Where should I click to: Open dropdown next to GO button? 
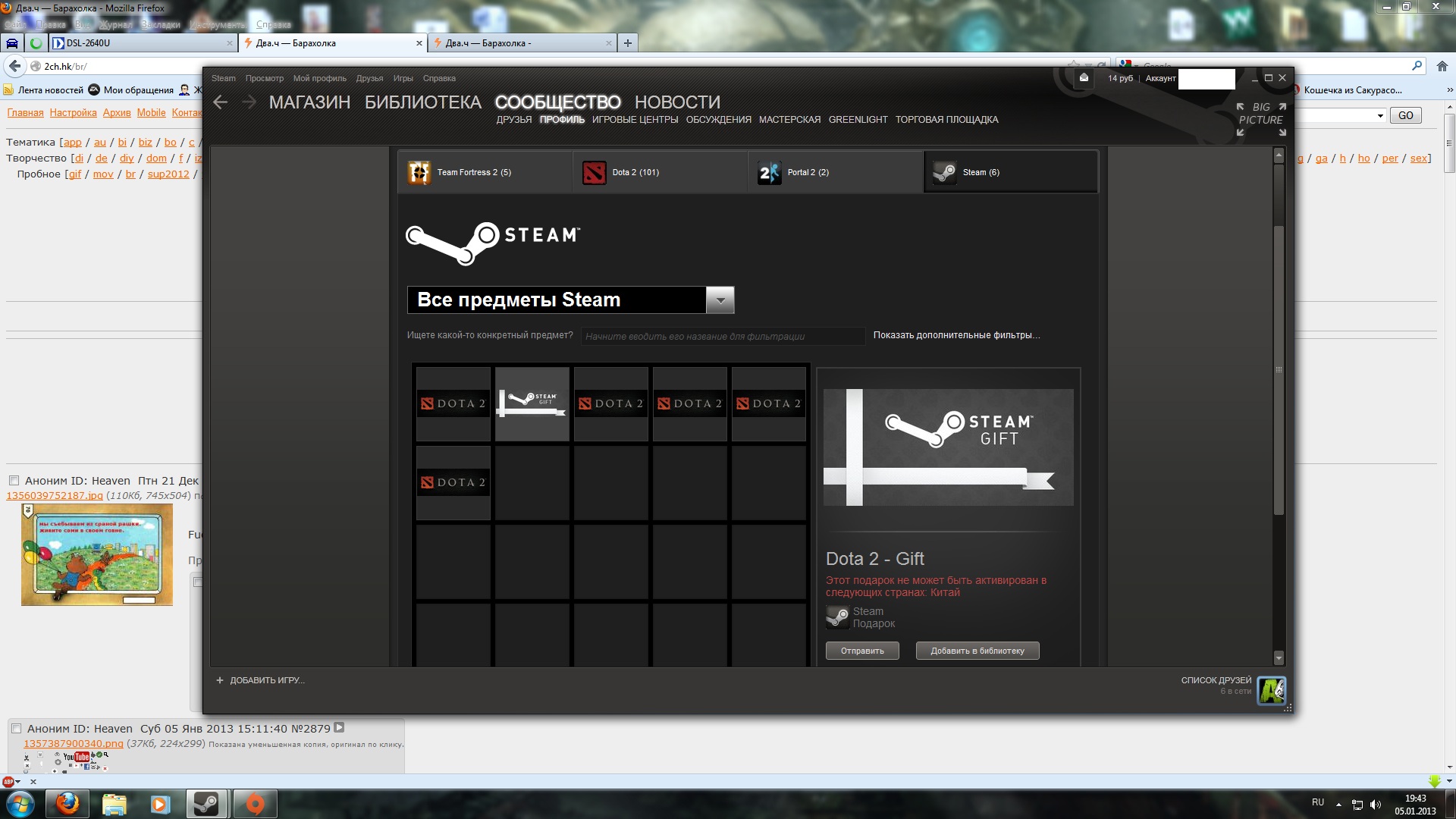tap(1380, 115)
